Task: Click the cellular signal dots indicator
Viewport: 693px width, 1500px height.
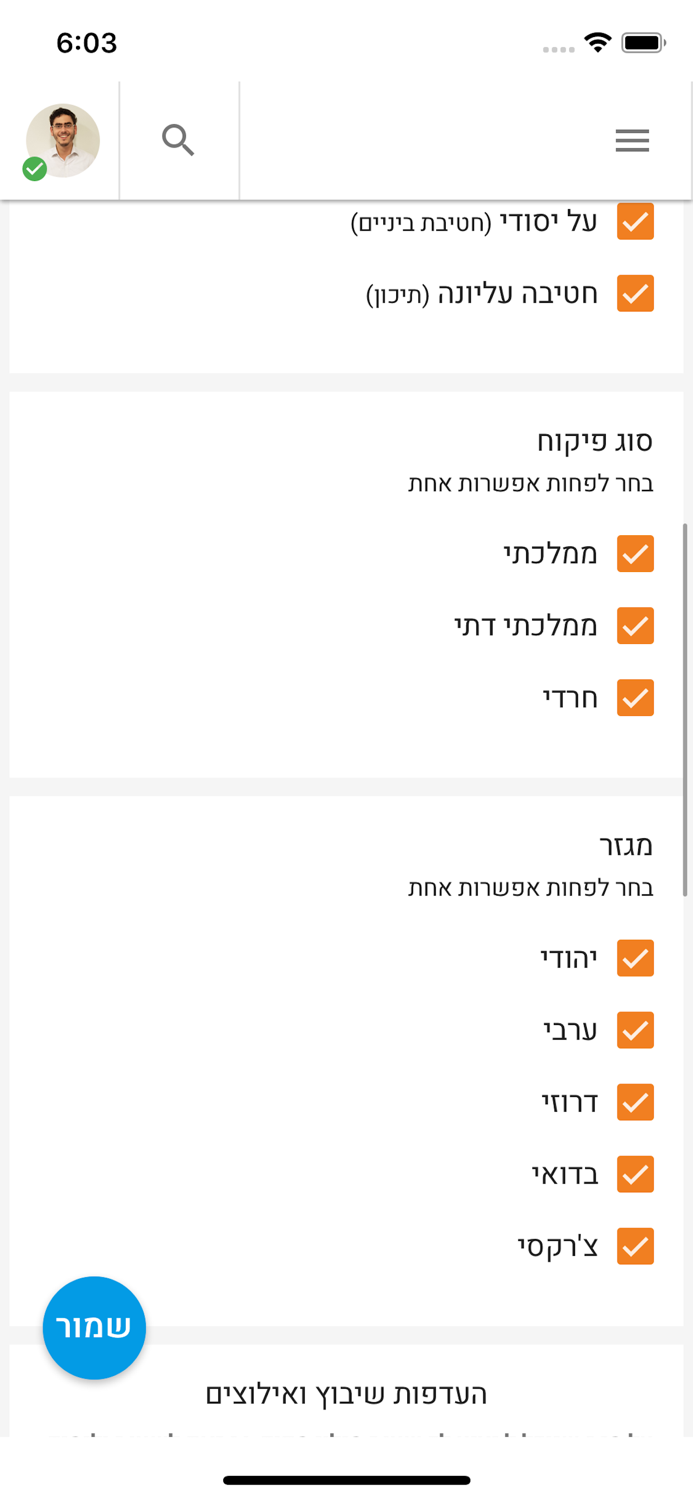Action: [x=556, y=48]
